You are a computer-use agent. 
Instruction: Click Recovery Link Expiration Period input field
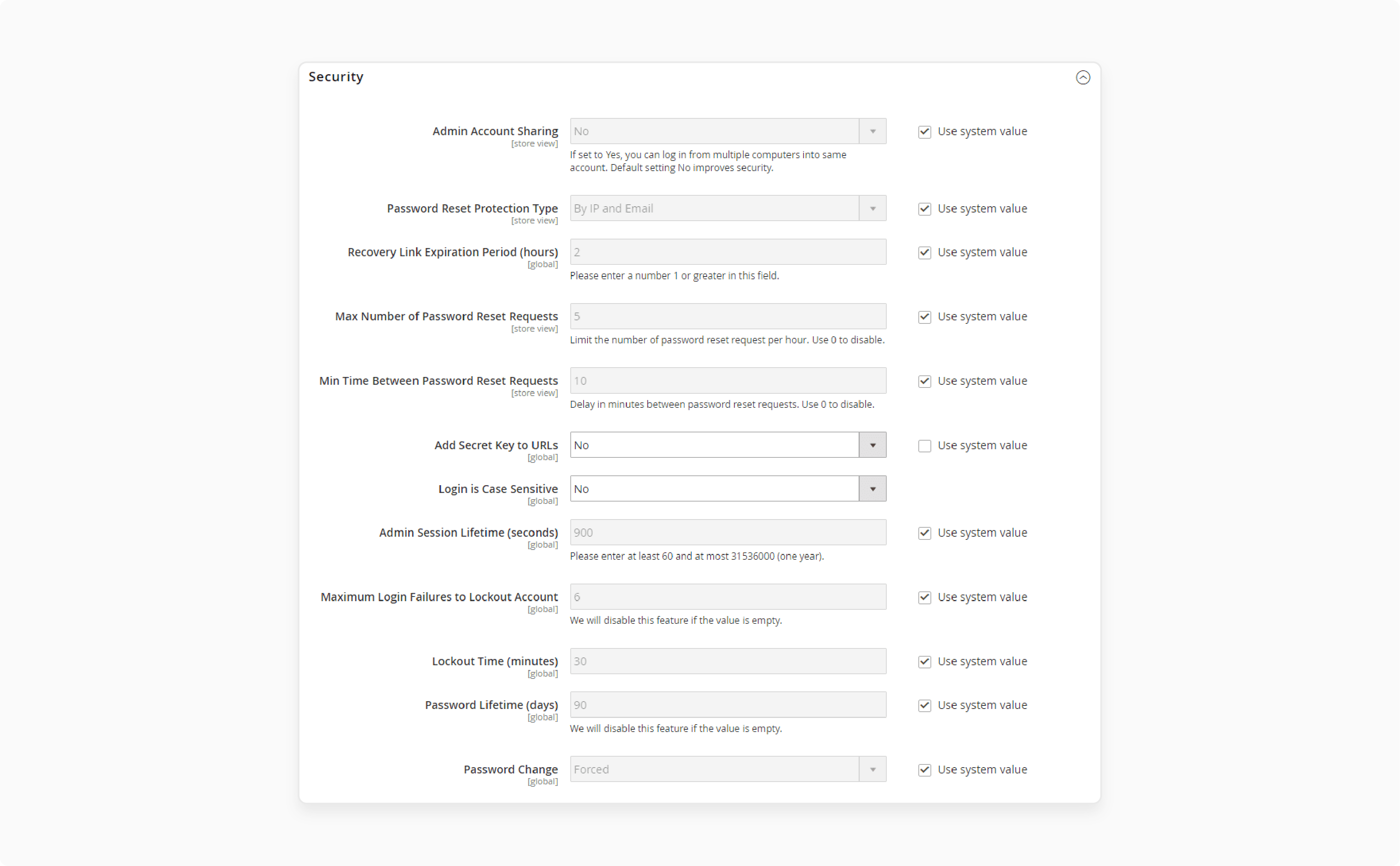point(727,251)
